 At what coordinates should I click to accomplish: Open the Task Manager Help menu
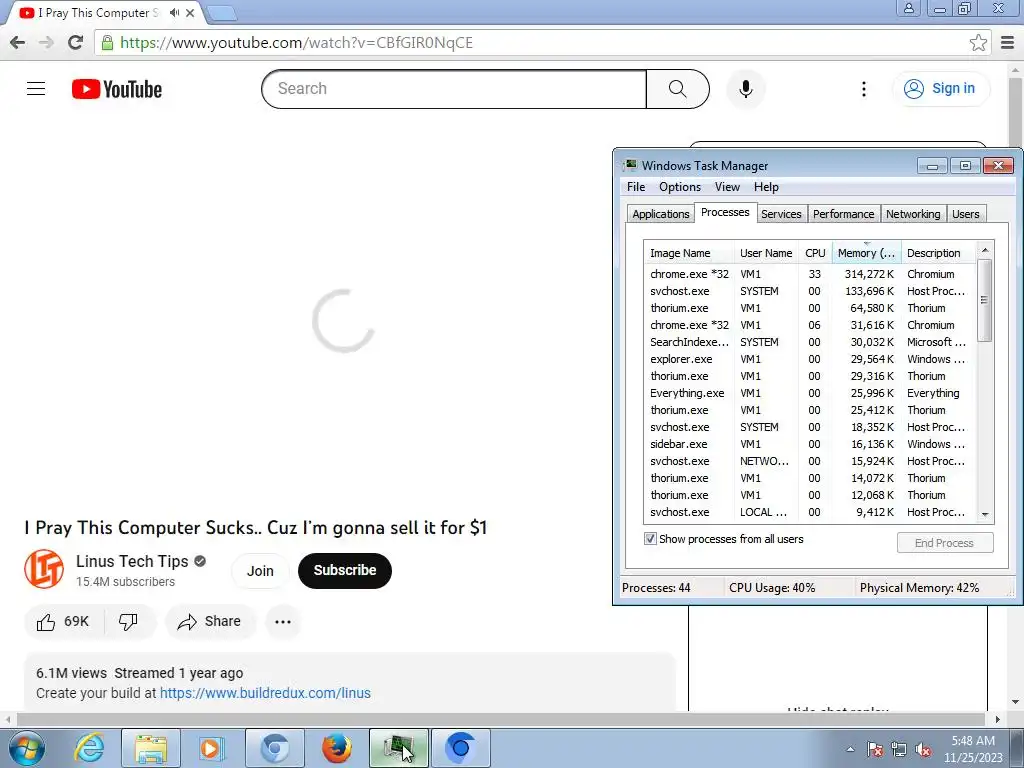[766, 187]
